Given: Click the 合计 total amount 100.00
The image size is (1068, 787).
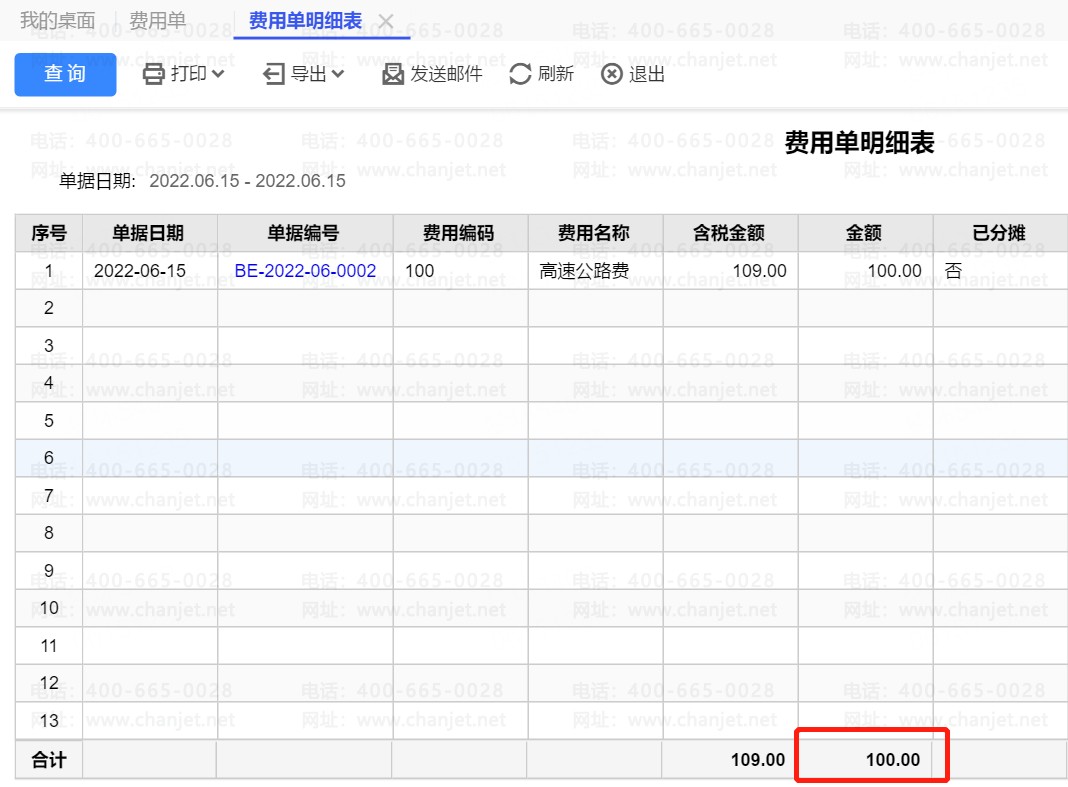Looking at the screenshot, I should [892, 759].
